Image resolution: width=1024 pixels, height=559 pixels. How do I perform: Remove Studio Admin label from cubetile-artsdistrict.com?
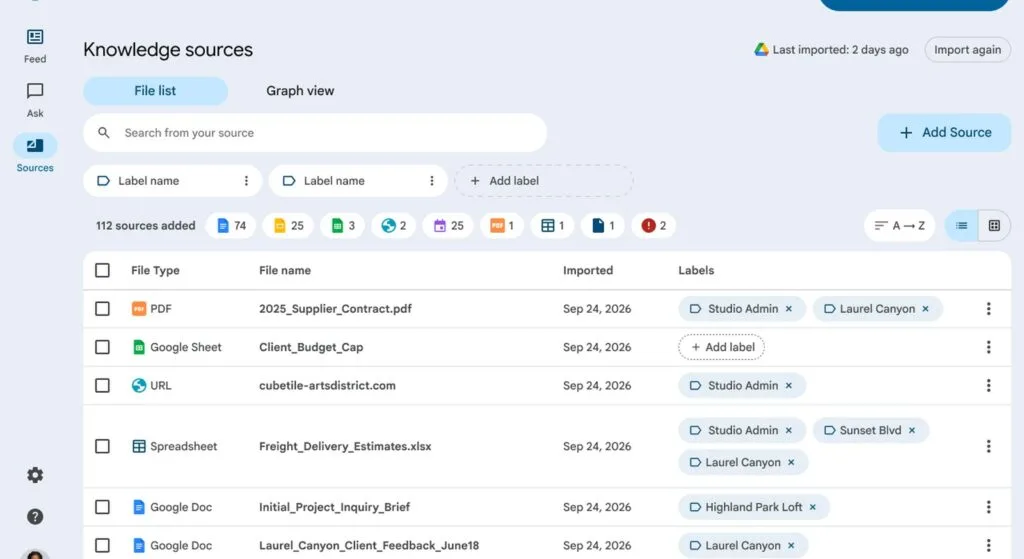click(789, 386)
